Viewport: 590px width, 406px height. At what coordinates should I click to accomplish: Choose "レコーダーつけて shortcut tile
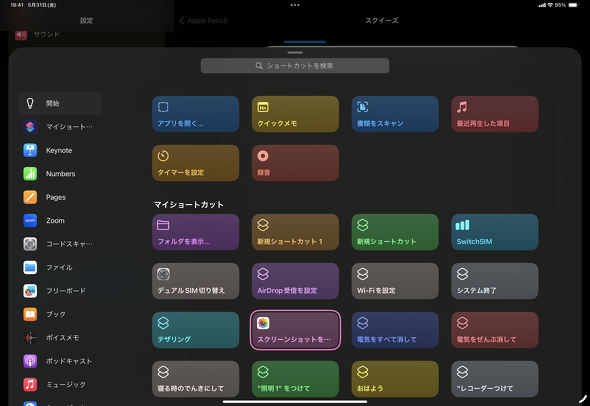(494, 379)
